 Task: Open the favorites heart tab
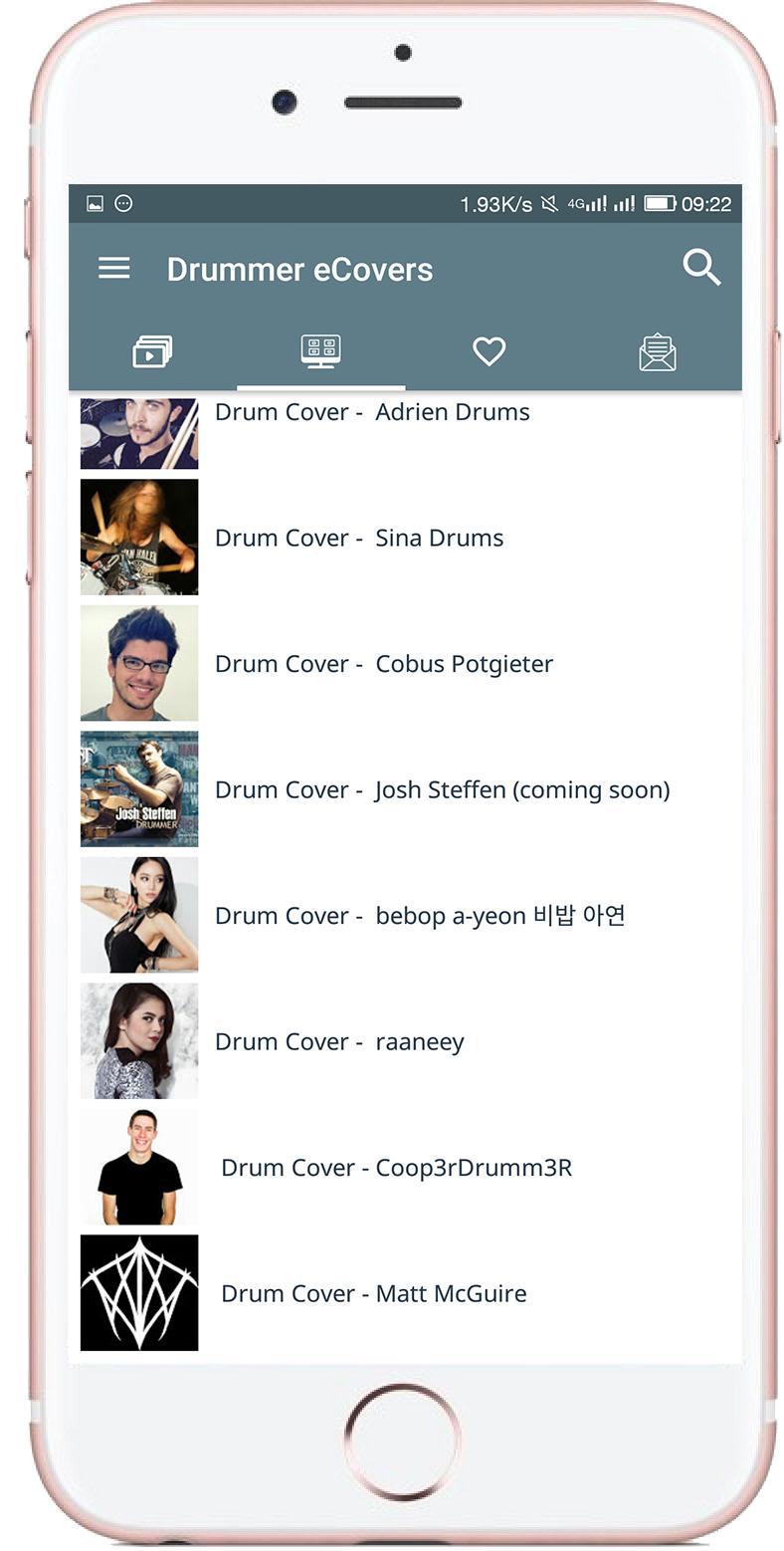pos(489,351)
